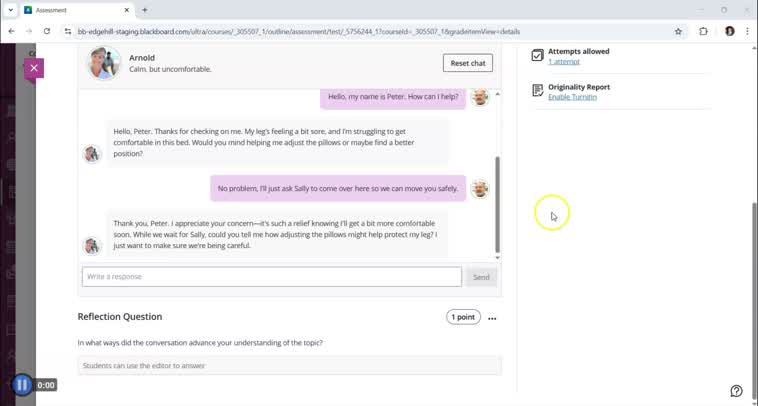Image resolution: width=758 pixels, height=406 pixels.
Task: Close the assessment panel with purple X
Action: [34, 68]
